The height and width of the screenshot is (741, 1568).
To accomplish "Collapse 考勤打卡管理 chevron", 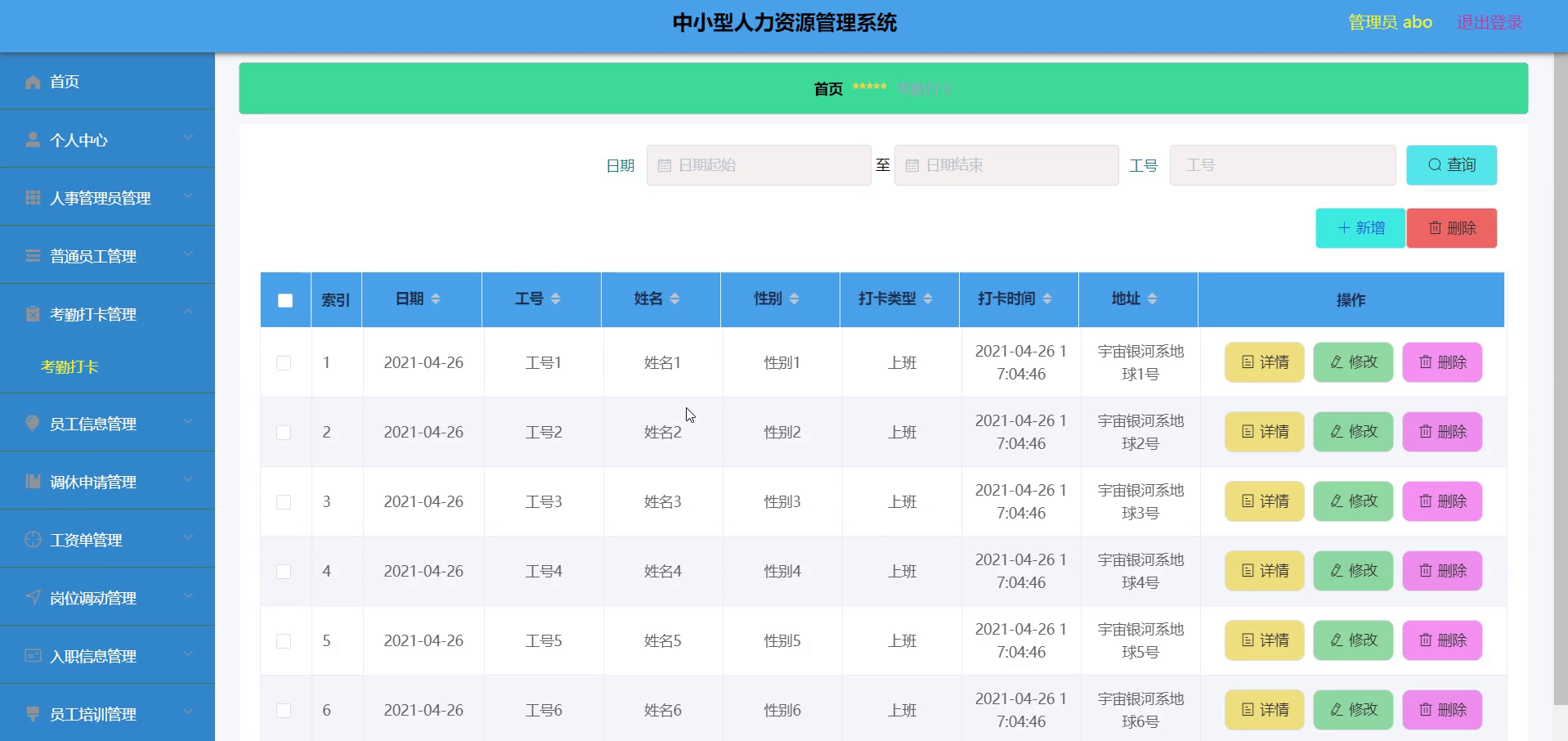I will [188, 312].
